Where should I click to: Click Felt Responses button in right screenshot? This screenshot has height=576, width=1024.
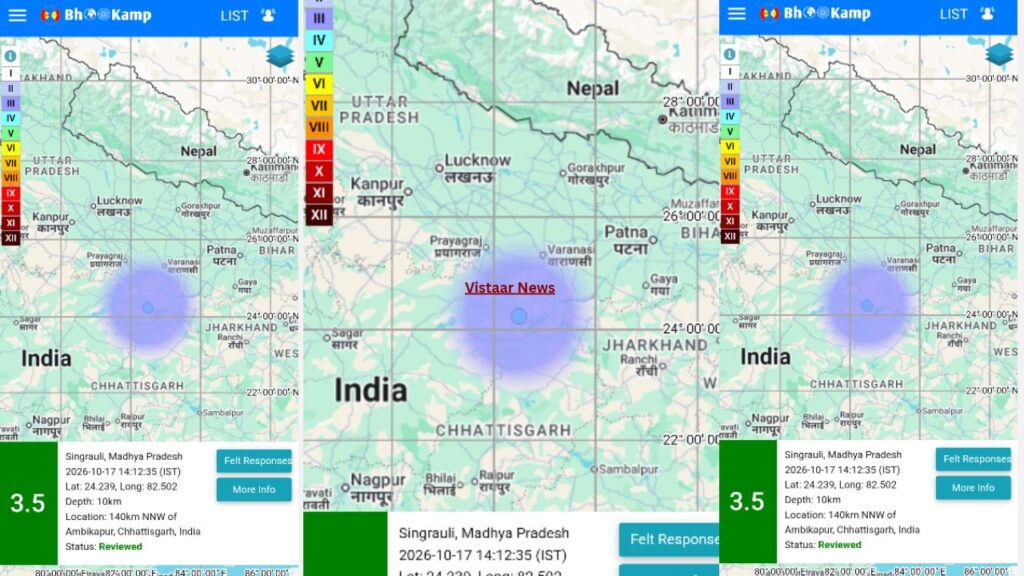(x=973, y=459)
